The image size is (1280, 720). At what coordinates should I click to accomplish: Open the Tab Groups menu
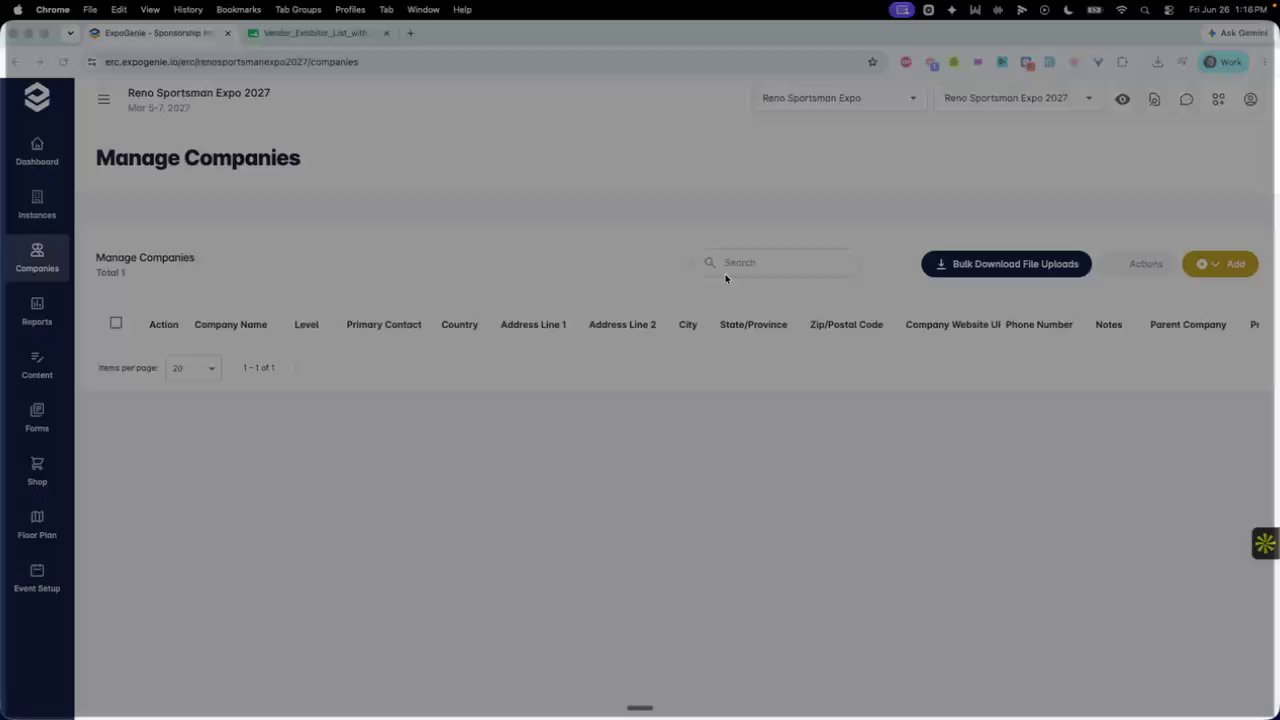tap(298, 10)
